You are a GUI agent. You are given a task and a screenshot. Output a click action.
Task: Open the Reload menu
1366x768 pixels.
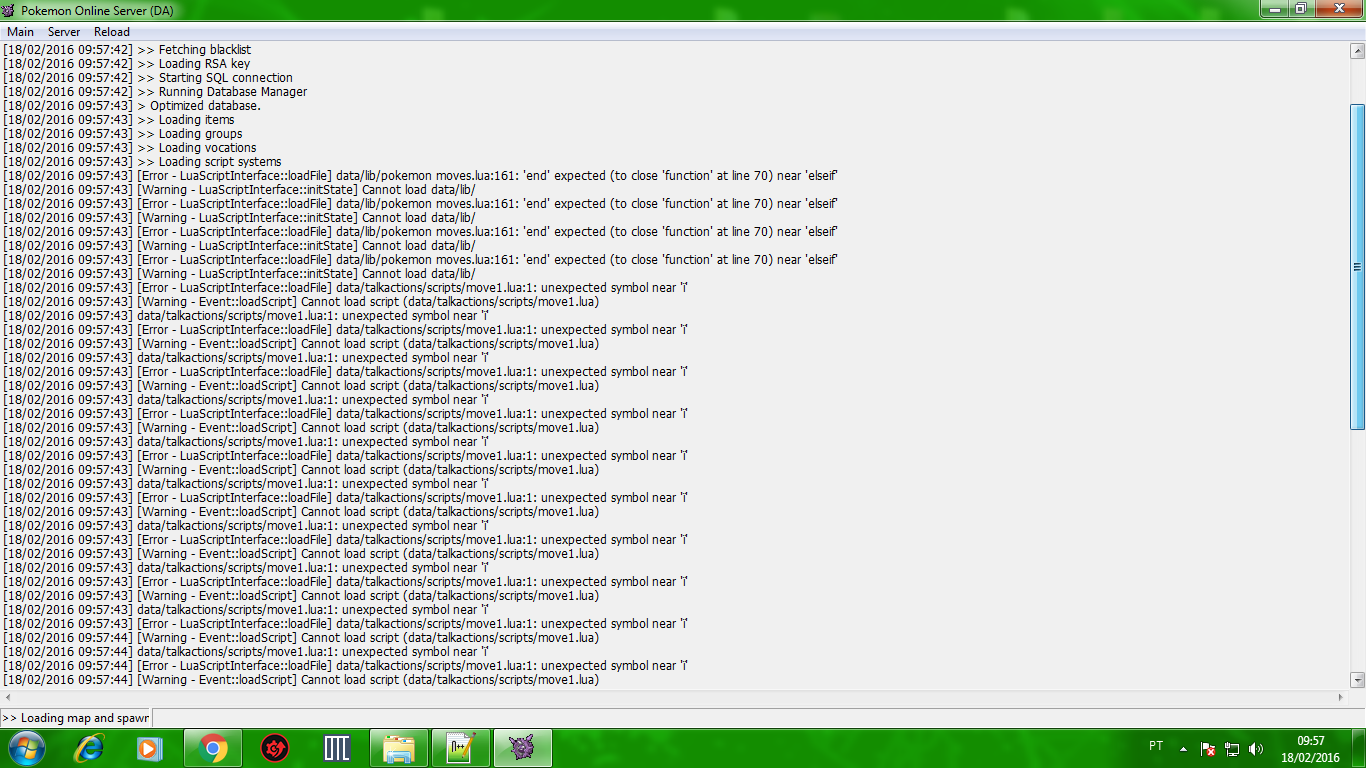[112, 32]
